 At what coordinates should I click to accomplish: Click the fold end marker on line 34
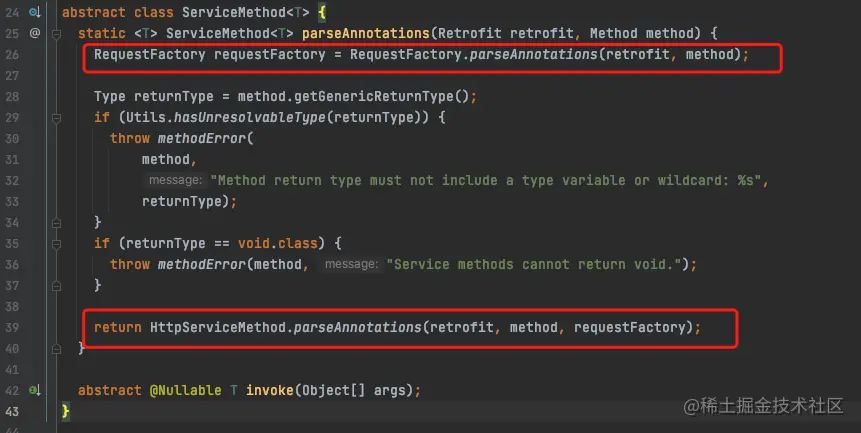[x=56, y=222]
